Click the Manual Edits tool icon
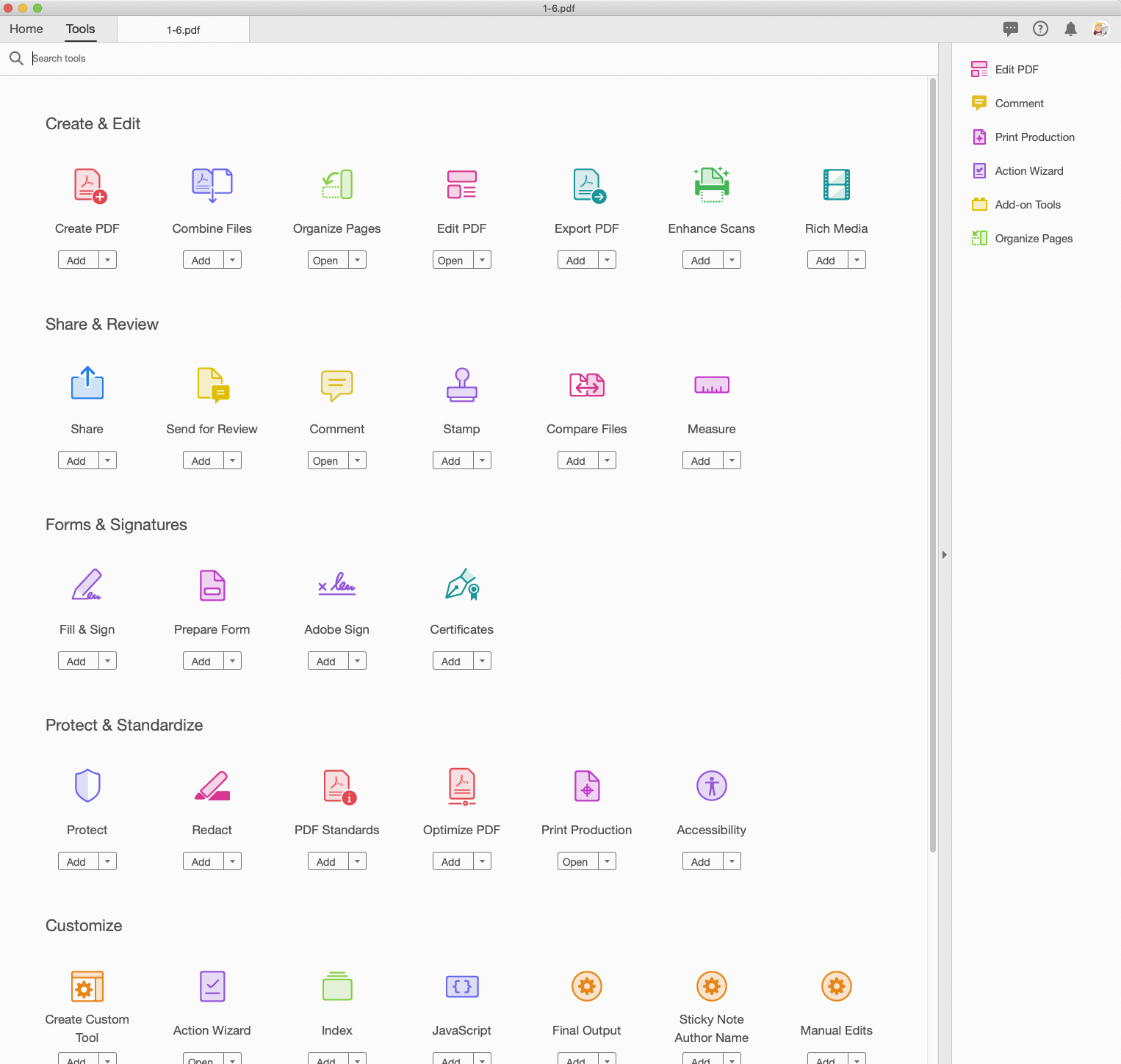 coord(837,986)
